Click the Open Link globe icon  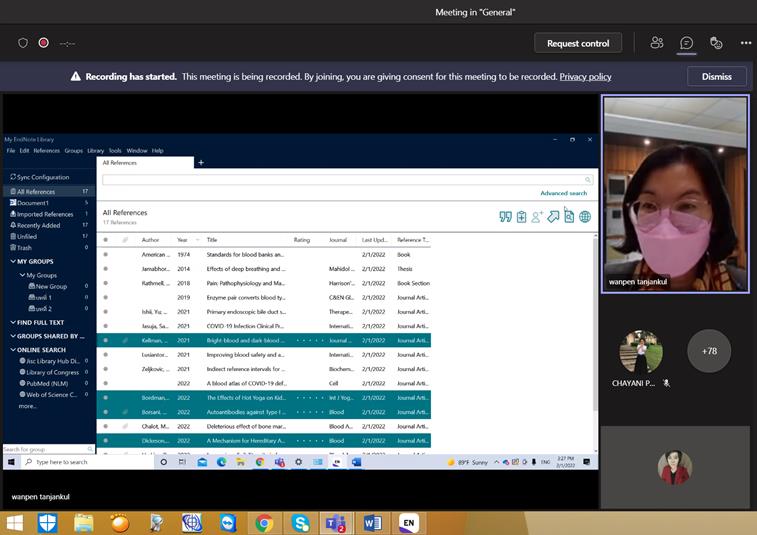(585, 217)
